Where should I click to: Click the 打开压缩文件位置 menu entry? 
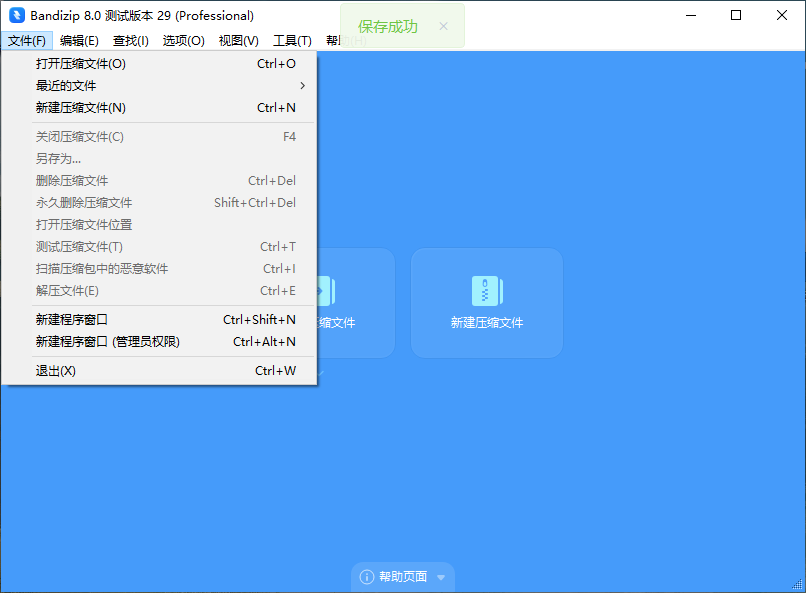159,225
